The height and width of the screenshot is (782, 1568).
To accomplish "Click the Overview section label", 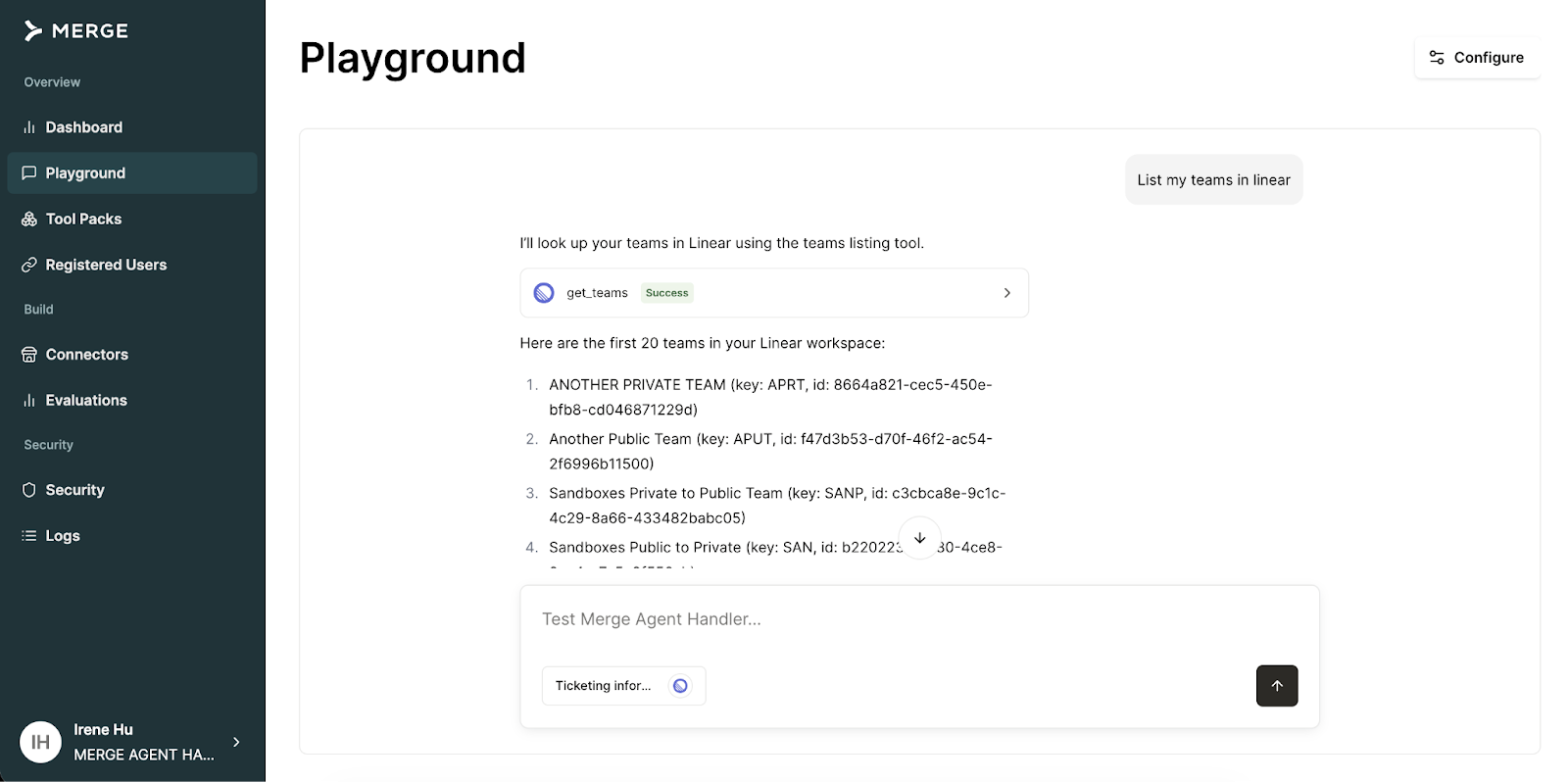I will click(52, 82).
